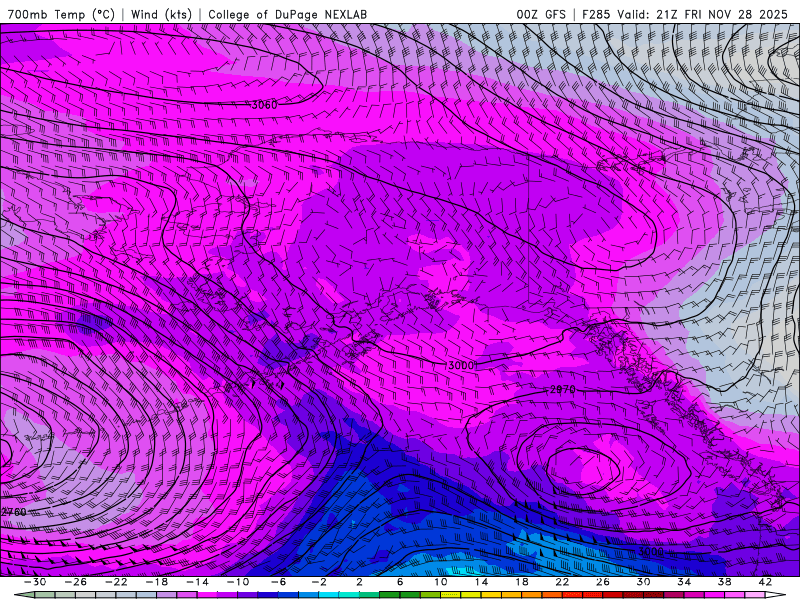
Task: Select the 10 temperature legend label
Action: coord(440,582)
